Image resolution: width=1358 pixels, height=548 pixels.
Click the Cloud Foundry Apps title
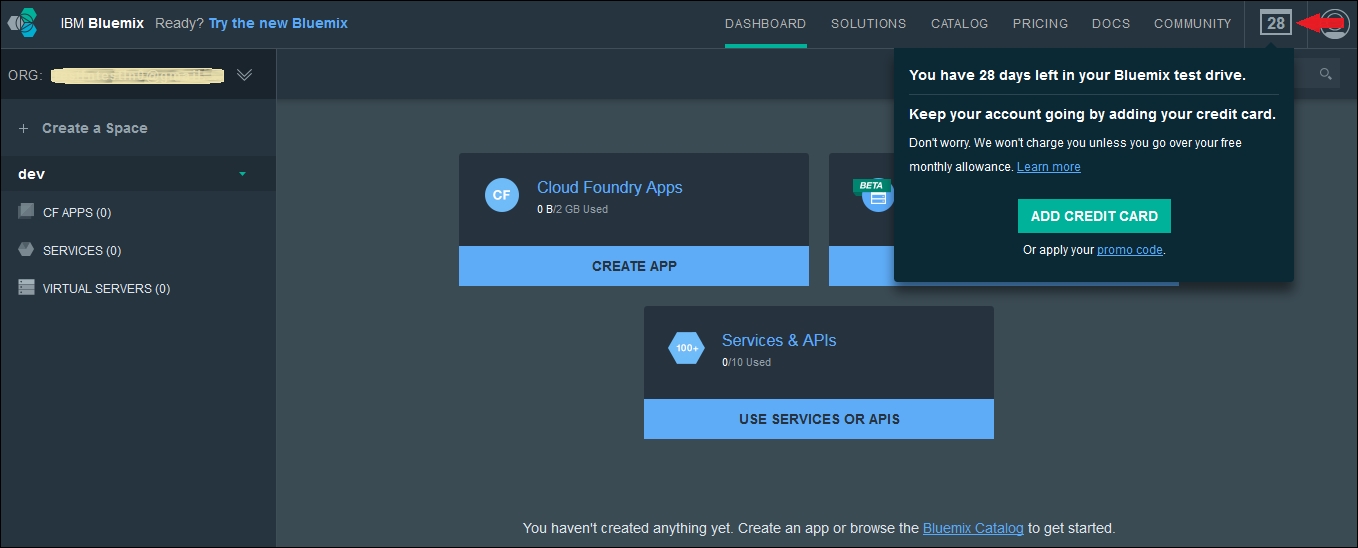pos(610,187)
